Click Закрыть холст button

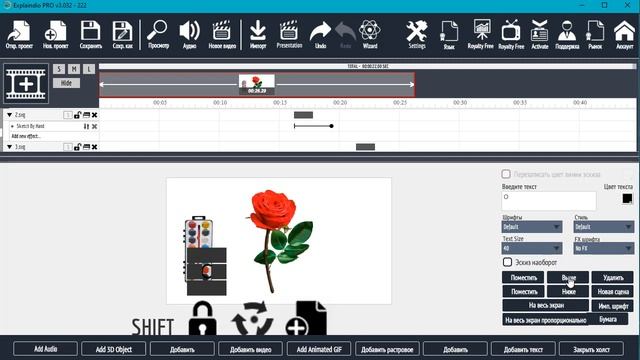click(x=591, y=349)
